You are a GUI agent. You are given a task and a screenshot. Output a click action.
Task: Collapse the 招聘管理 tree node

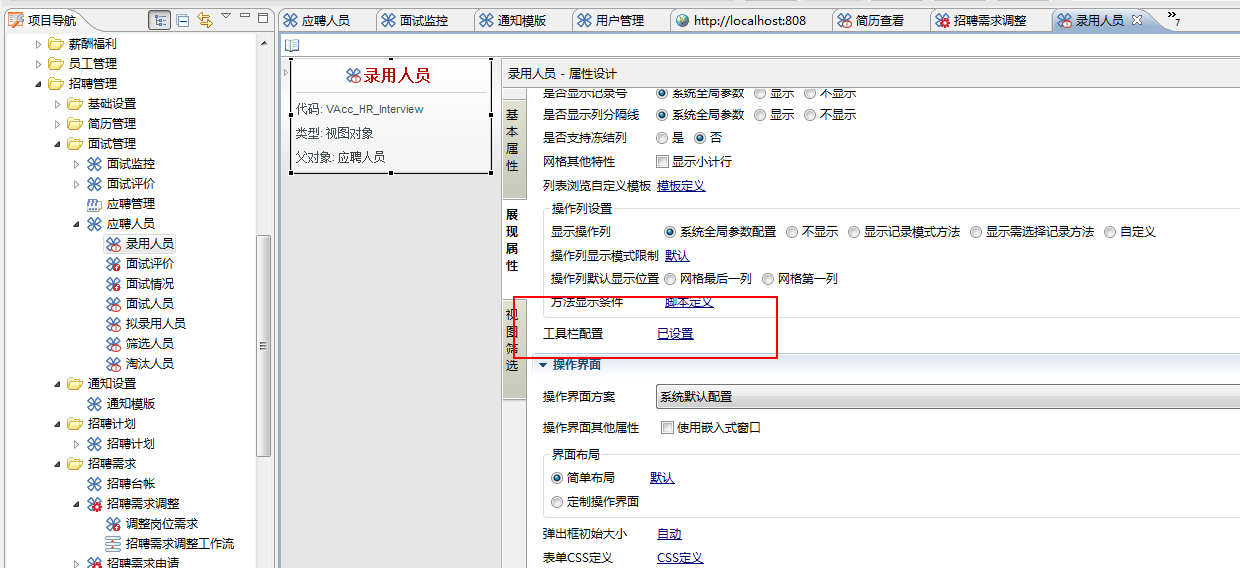(38, 83)
